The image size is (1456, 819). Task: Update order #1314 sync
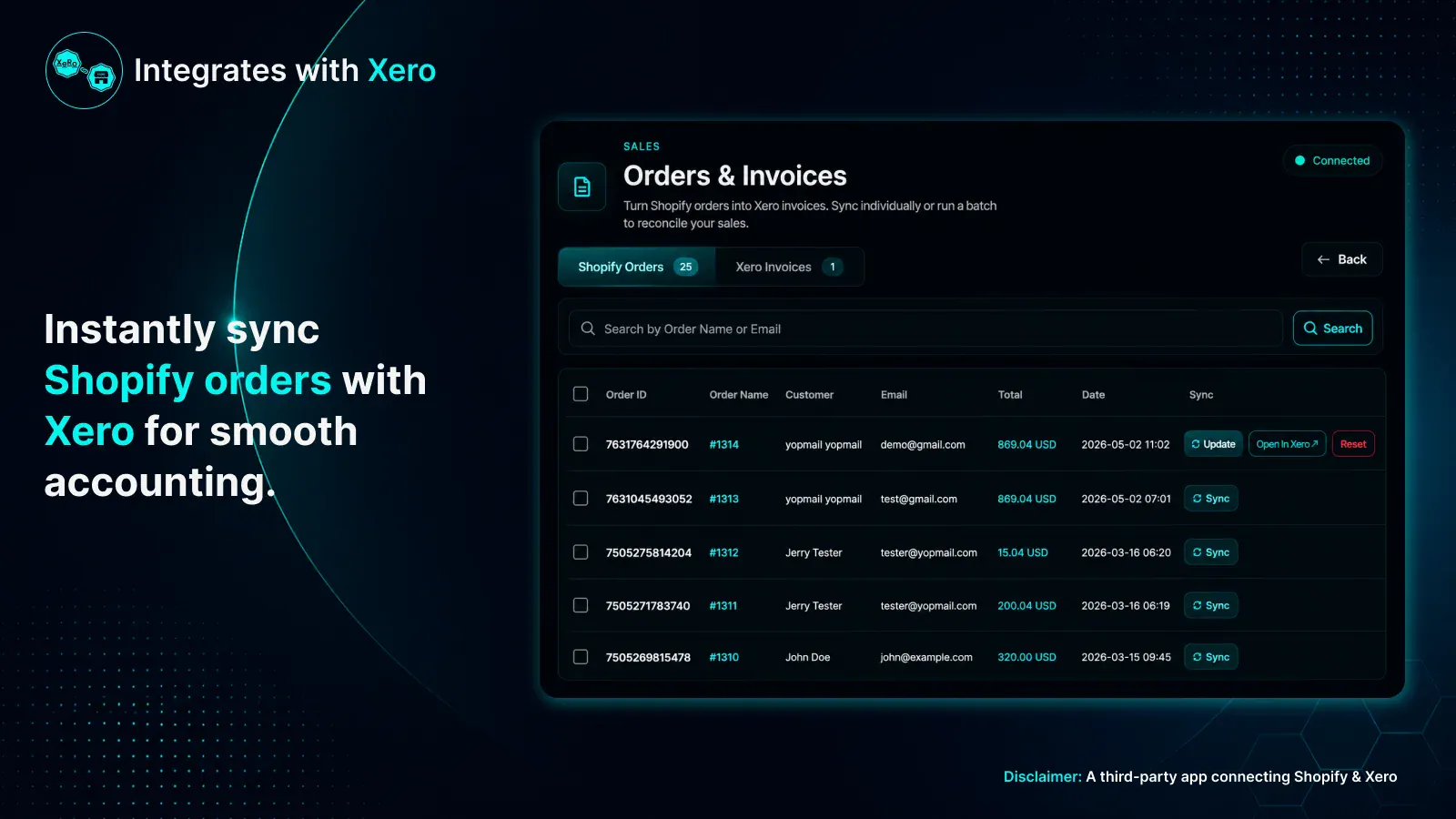point(1213,444)
